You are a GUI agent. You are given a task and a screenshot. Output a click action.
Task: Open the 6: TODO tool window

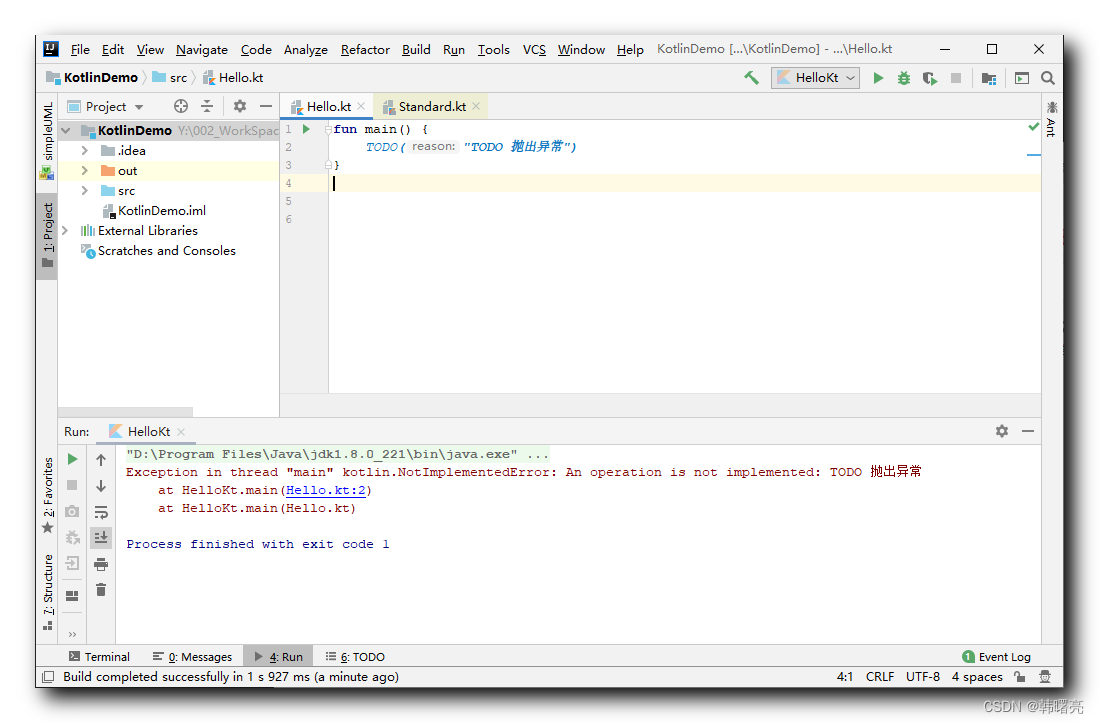(355, 656)
